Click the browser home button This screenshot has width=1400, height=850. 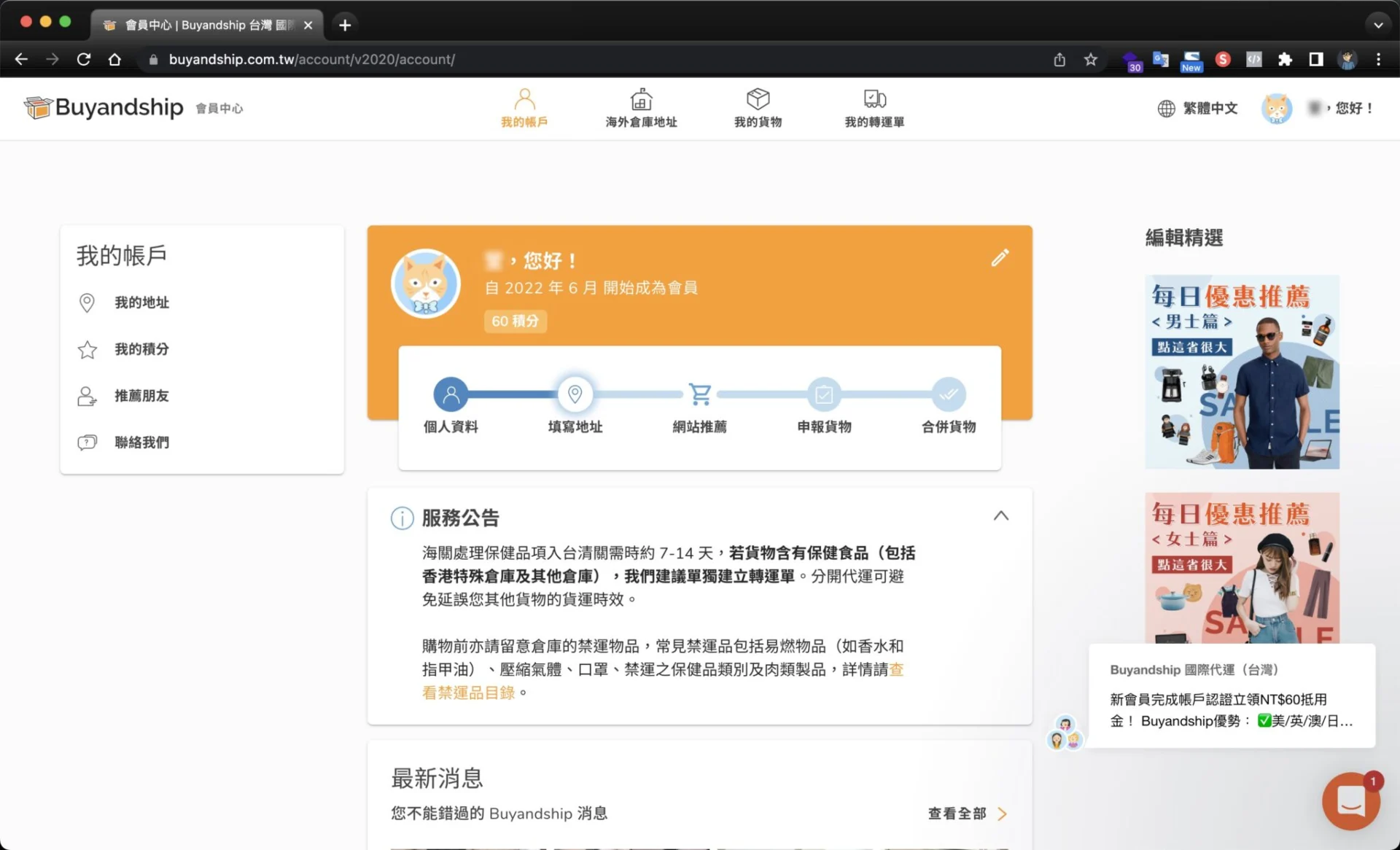pos(114,59)
